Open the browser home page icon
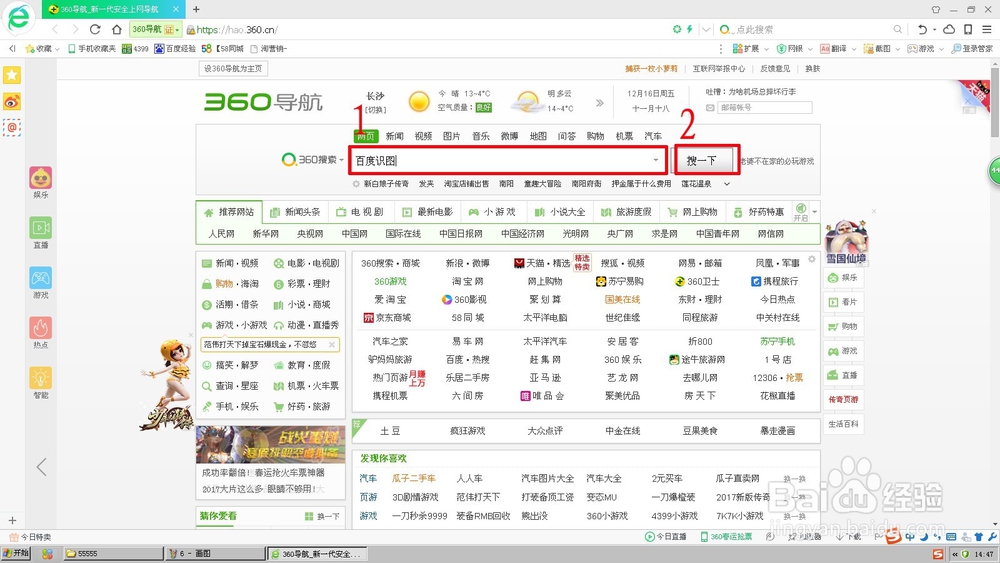 coord(116,29)
